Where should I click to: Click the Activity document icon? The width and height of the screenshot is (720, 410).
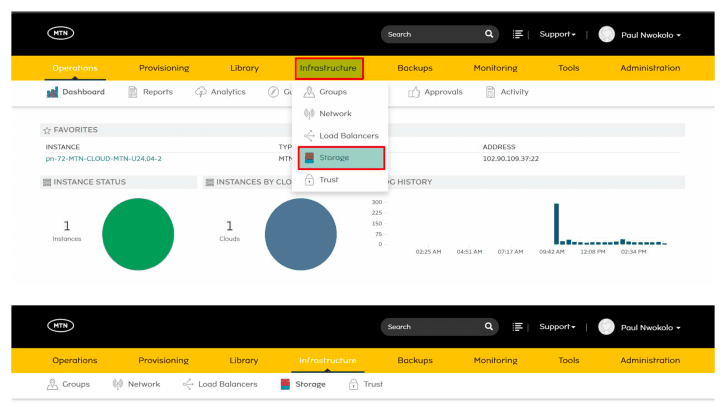(490, 92)
